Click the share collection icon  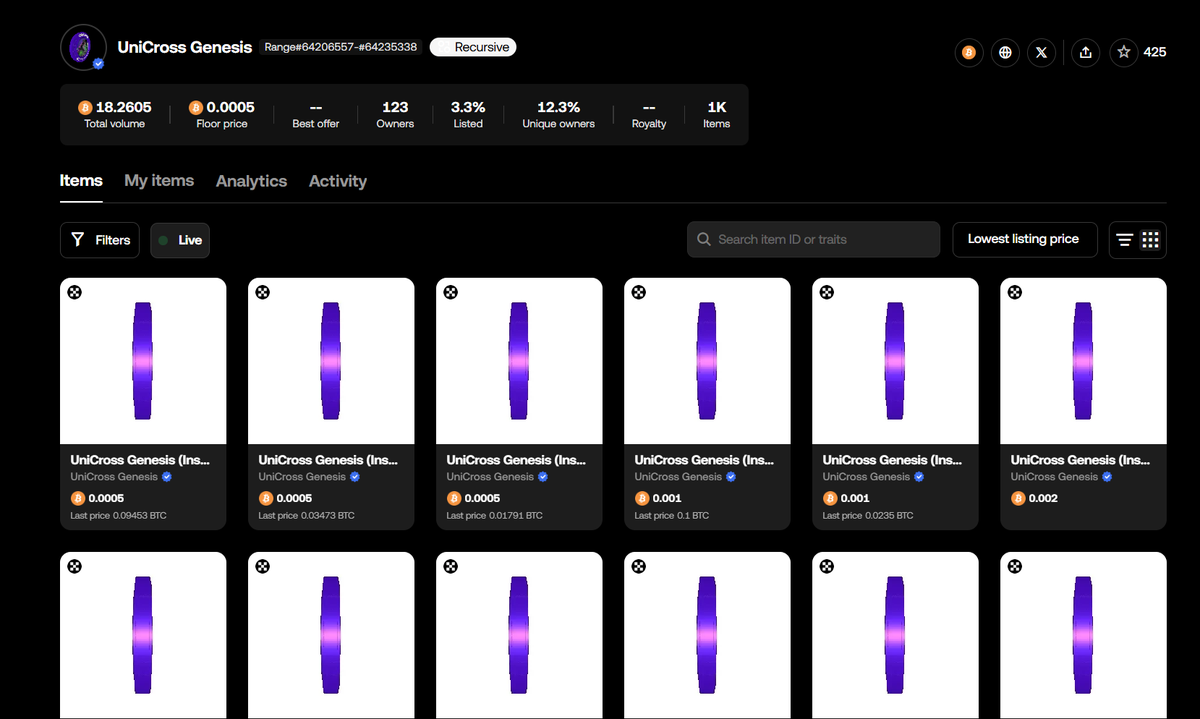[x=1086, y=52]
